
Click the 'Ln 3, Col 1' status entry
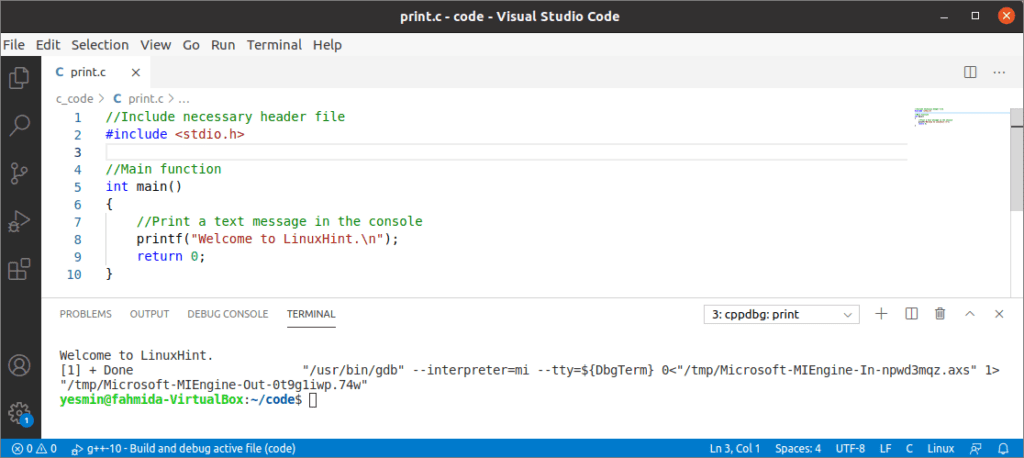point(735,449)
